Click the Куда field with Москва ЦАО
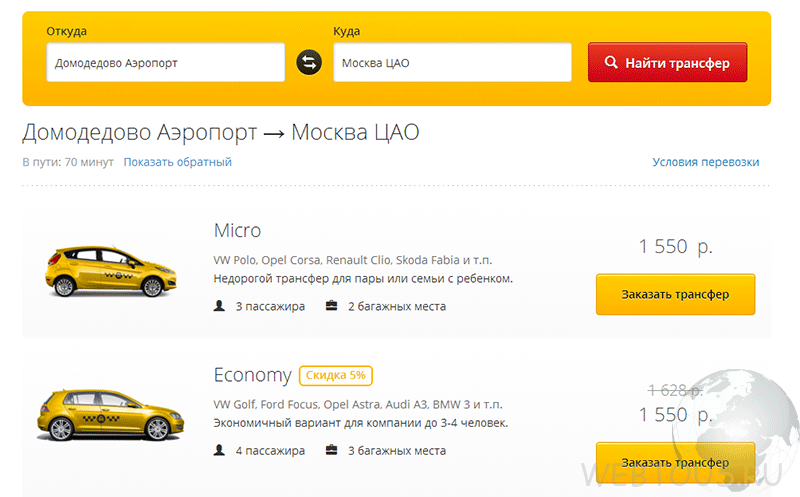The width and height of the screenshot is (800, 497). pyautogui.click(x=452, y=62)
